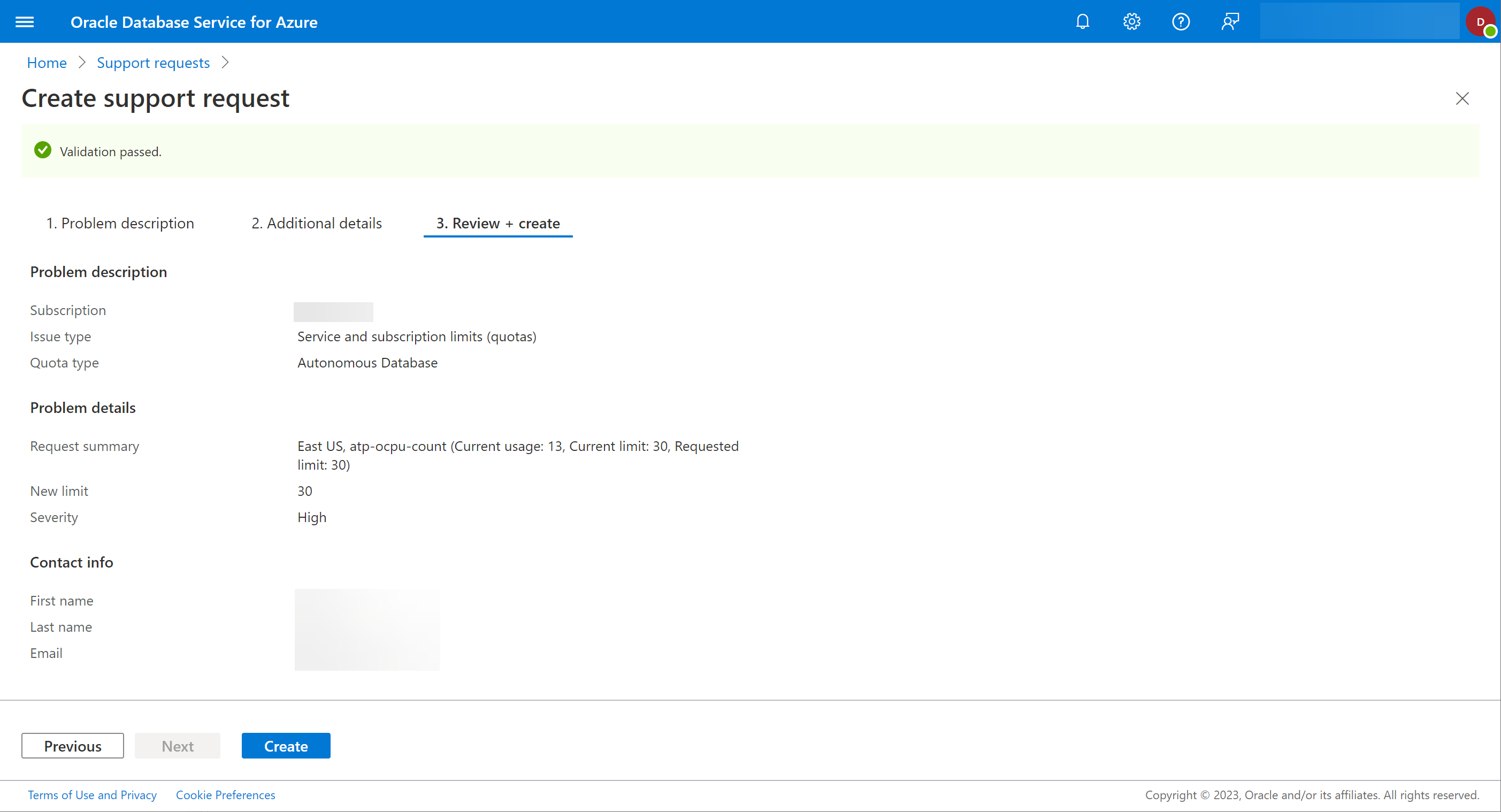The width and height of the screenshot is (1501, 812).
Task: Open the help question mark icon
Action: [x=1181, y=21]
